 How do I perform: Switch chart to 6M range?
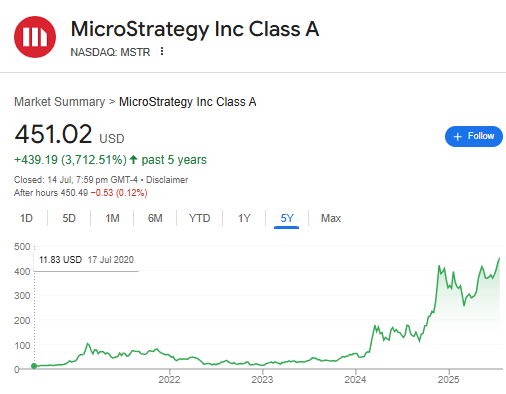pyautogui.click(x=155, y=218)
